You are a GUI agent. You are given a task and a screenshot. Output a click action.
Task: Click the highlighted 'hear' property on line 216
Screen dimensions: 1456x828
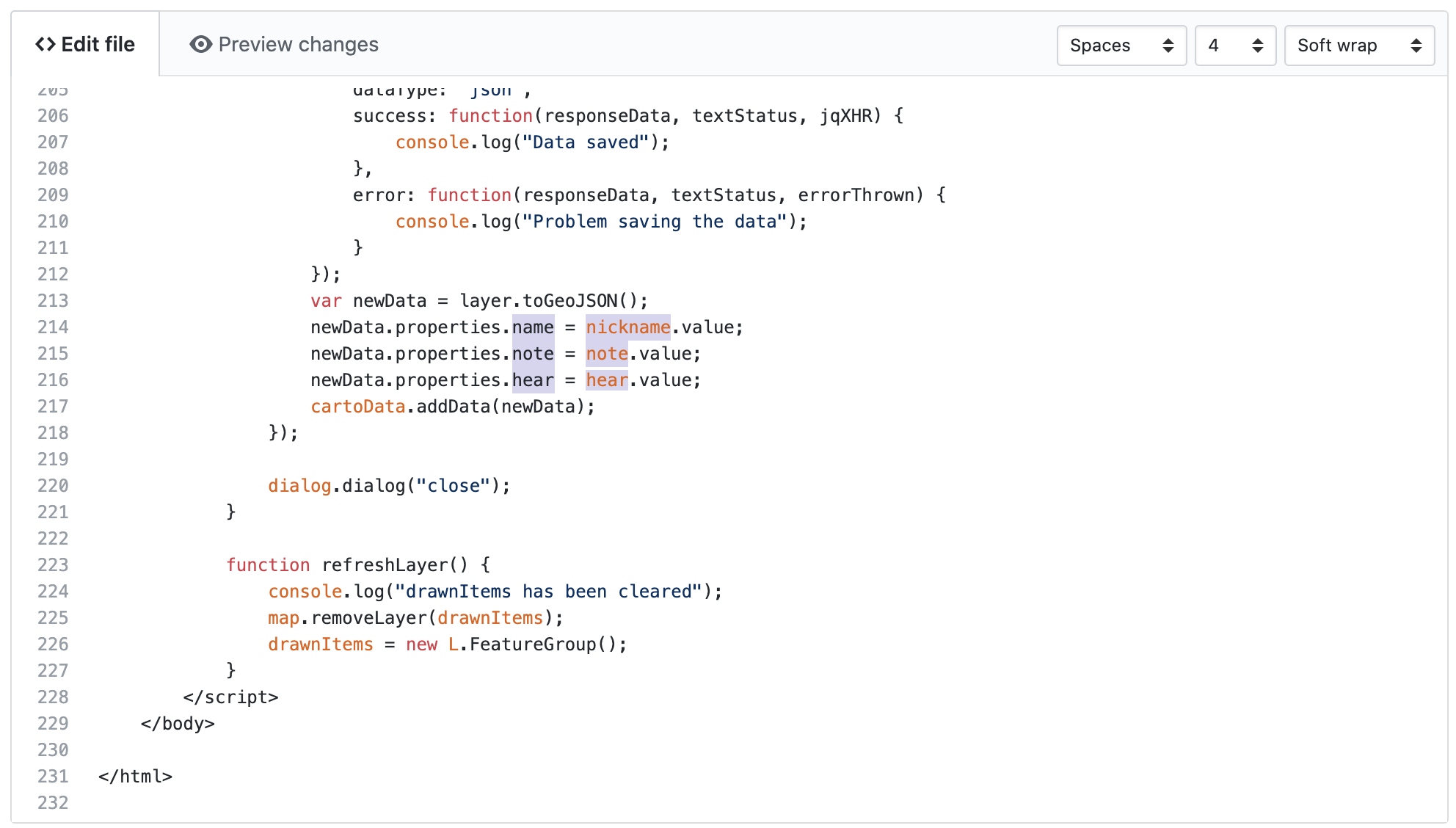pyautogui.click(x=533, y=380)
